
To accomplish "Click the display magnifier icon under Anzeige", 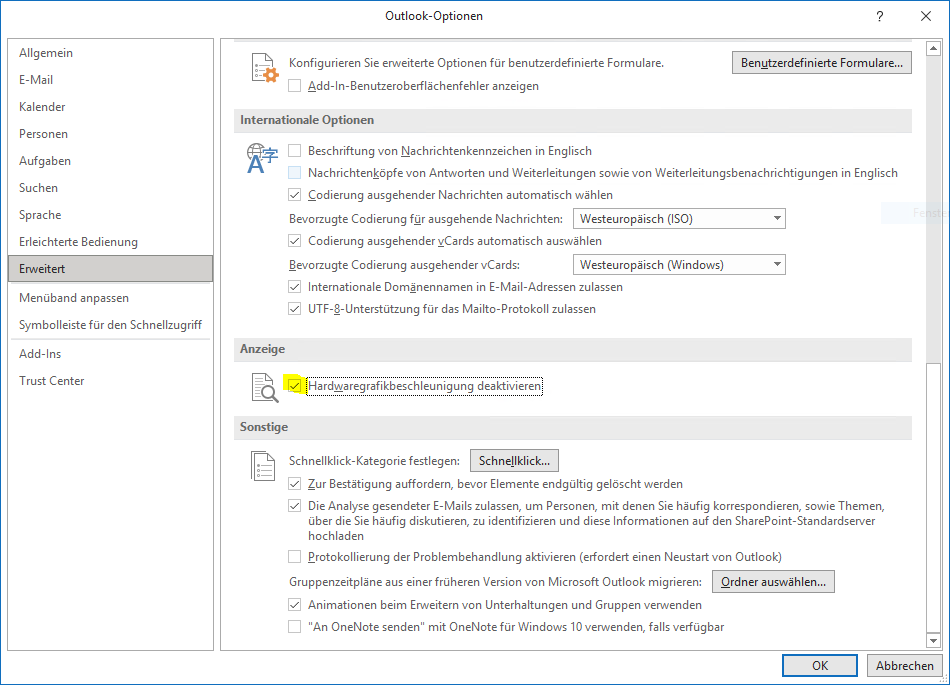I will pyautogui.click(x=264, y=388).
